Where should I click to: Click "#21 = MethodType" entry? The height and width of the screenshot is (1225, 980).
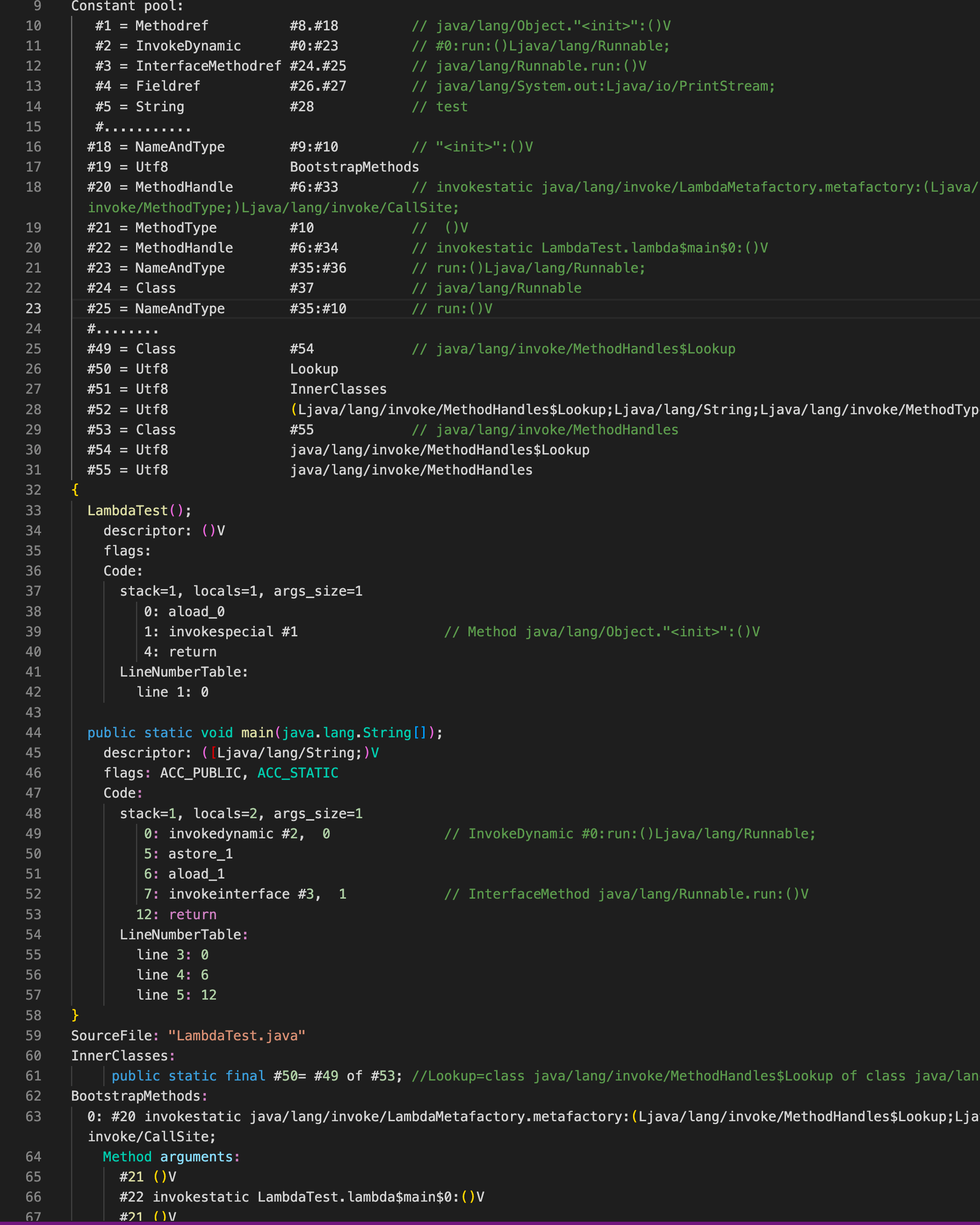[x=152, y=228]
